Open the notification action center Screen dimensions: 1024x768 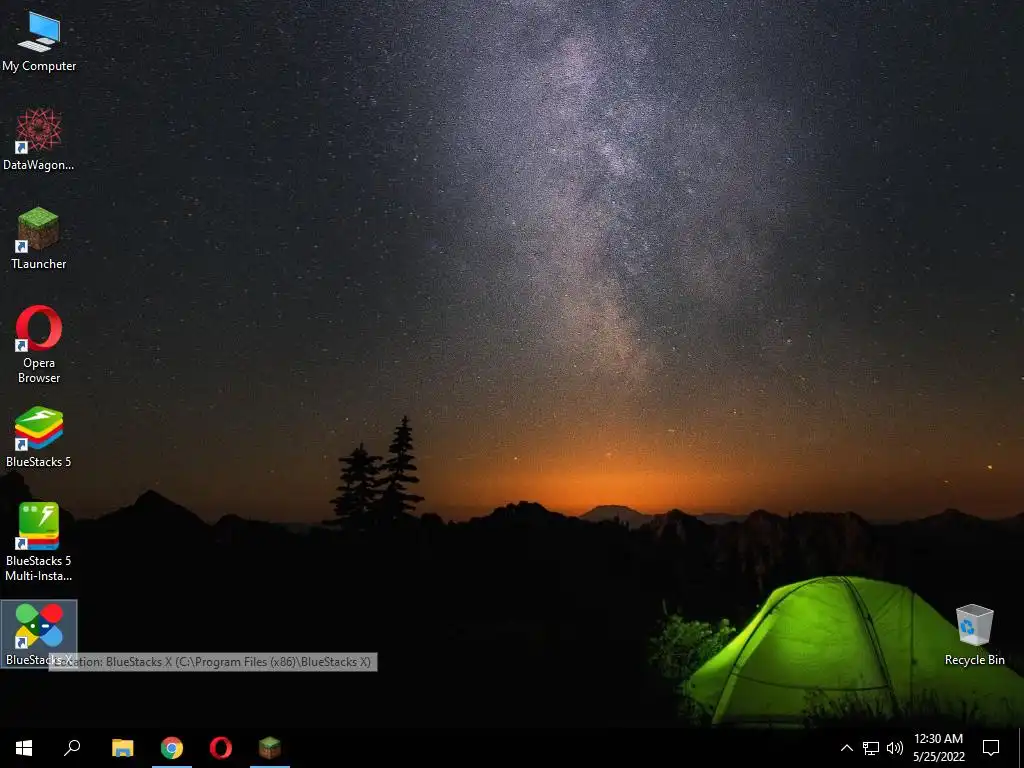coord(991,748)
